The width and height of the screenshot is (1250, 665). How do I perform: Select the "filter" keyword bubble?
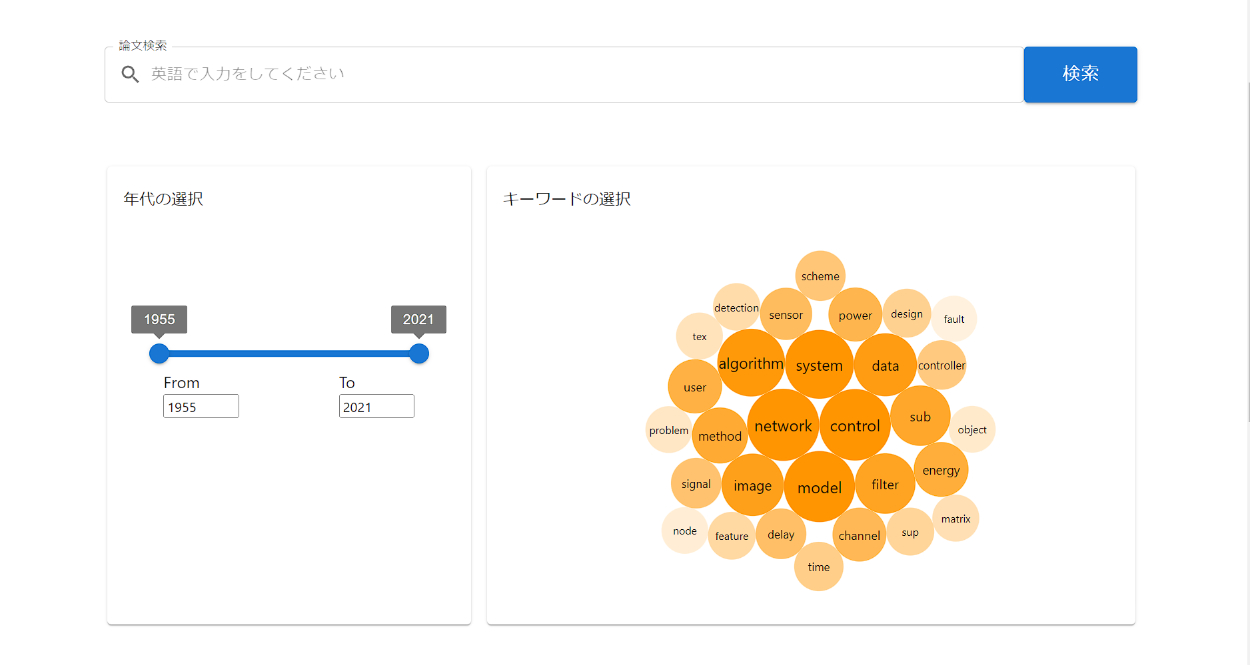[885, 484]
